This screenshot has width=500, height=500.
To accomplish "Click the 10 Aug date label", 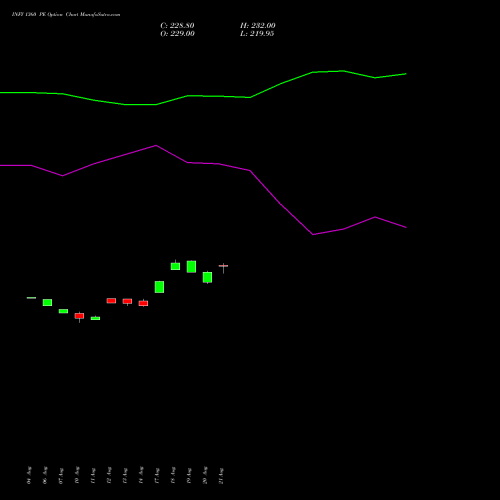I will pyautogui.click(x=77, y=475).
